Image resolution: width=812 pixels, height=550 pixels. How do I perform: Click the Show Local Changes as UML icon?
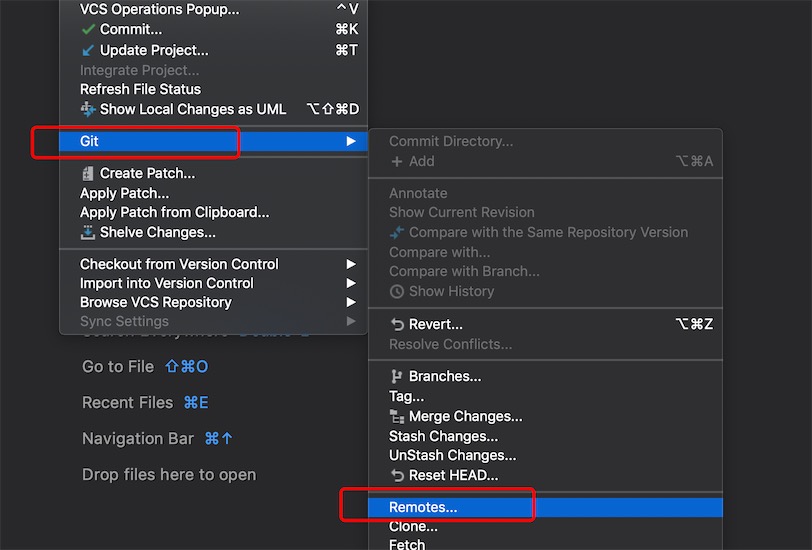tap(88, 109)
